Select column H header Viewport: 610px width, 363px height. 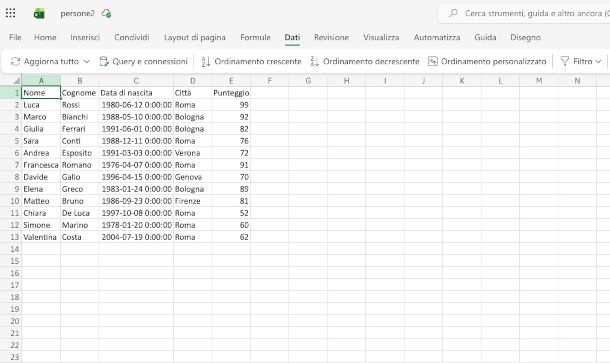(346, 81)
